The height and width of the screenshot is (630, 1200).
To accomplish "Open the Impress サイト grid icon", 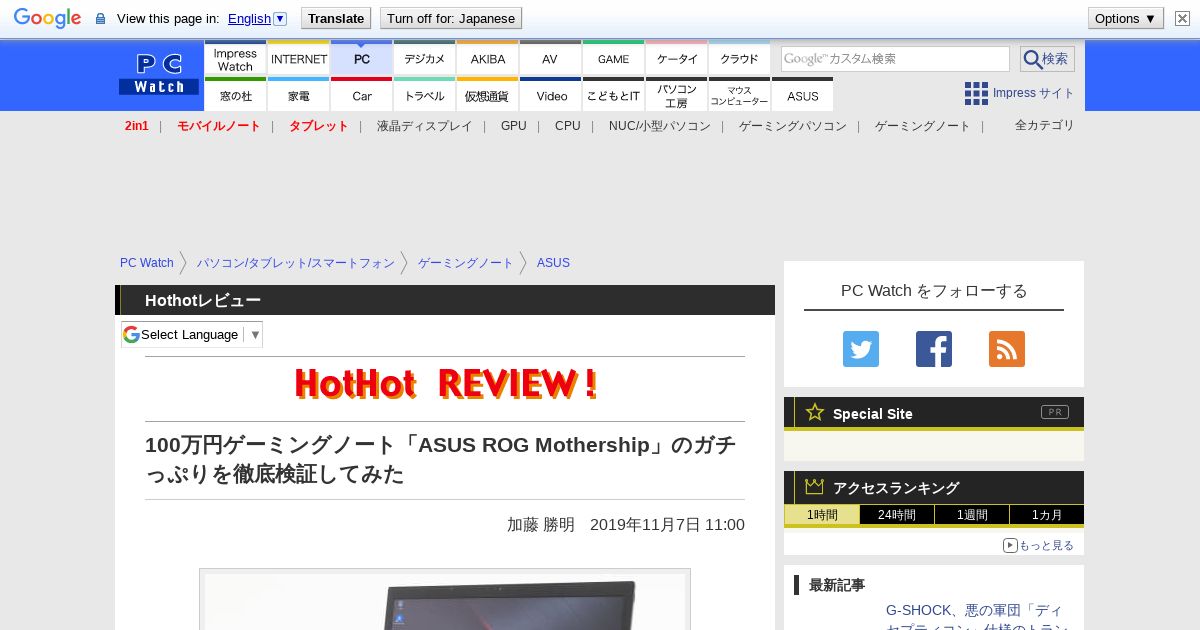I will click(976, 93).
